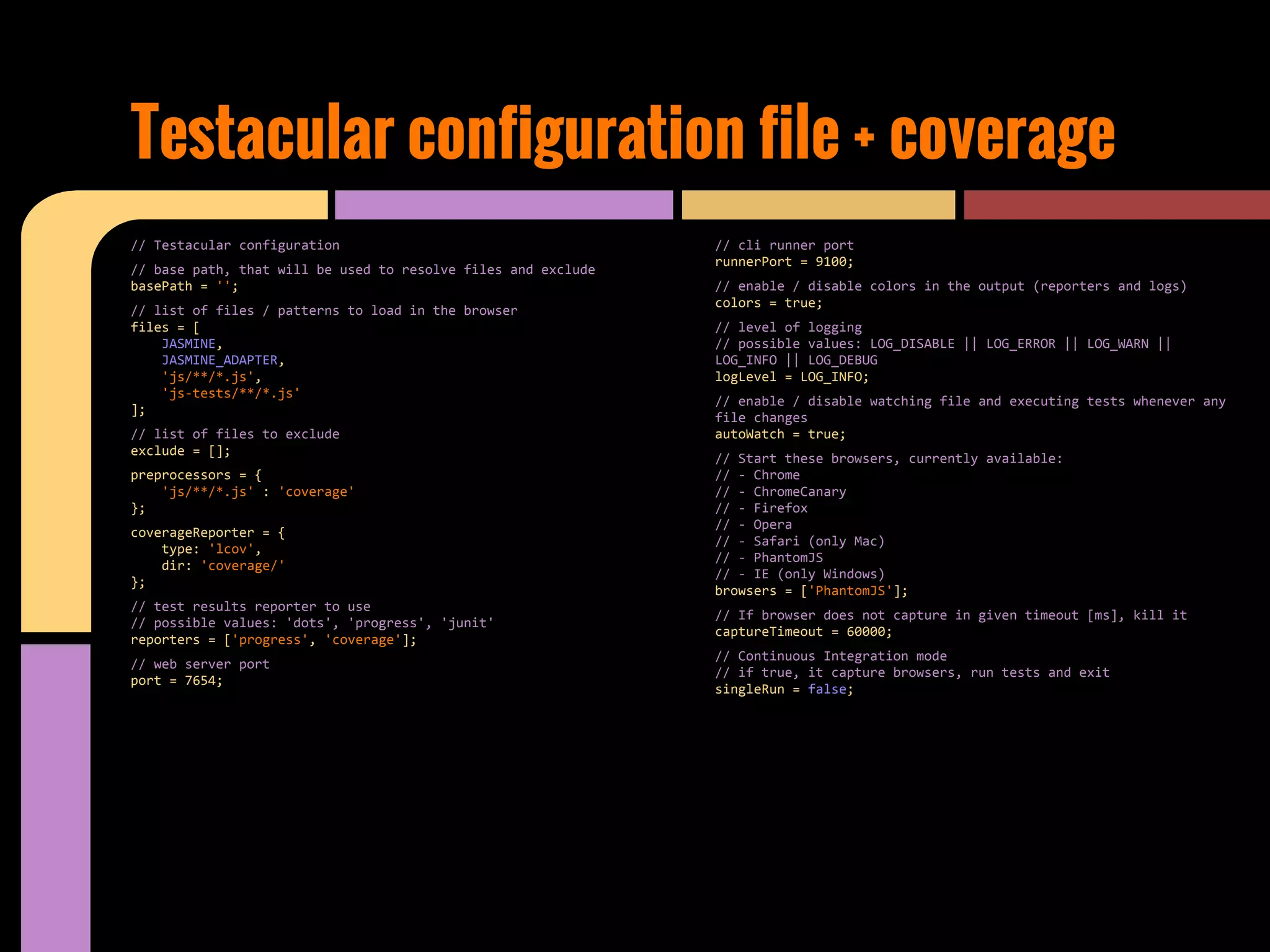Click the "'js/**/*.js' : 'coverage'" preprocessor line
The width and height of the screenshot is (1270, 952).
[x=258, y=492]
